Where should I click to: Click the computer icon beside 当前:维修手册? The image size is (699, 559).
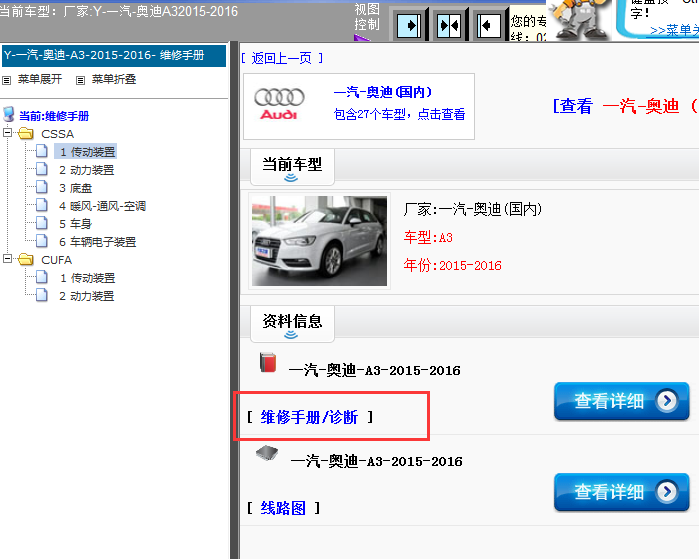[8, 114]
